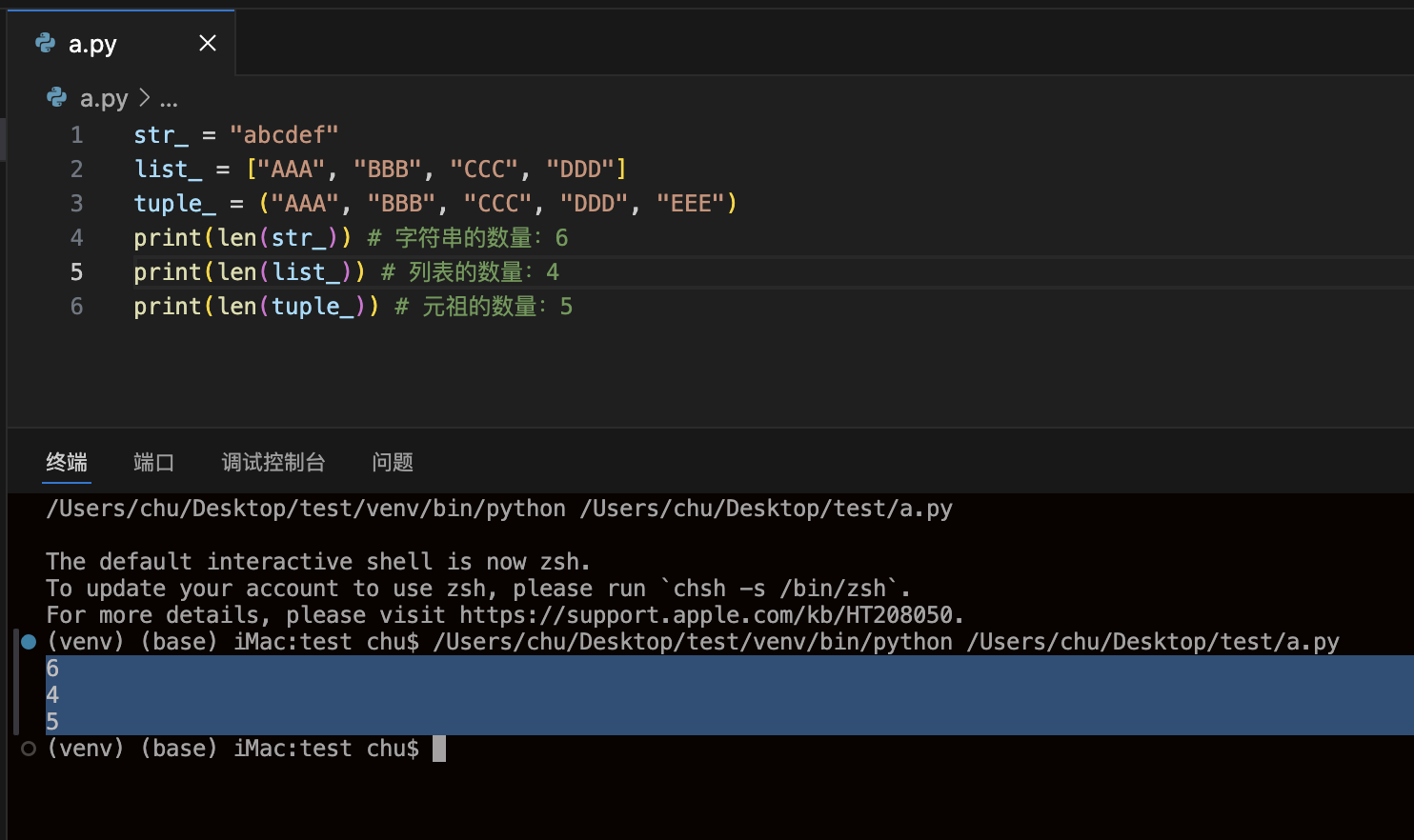Close the a.py editor tab
This screenshot has width=1414, height=840.
tap(208, 43)
